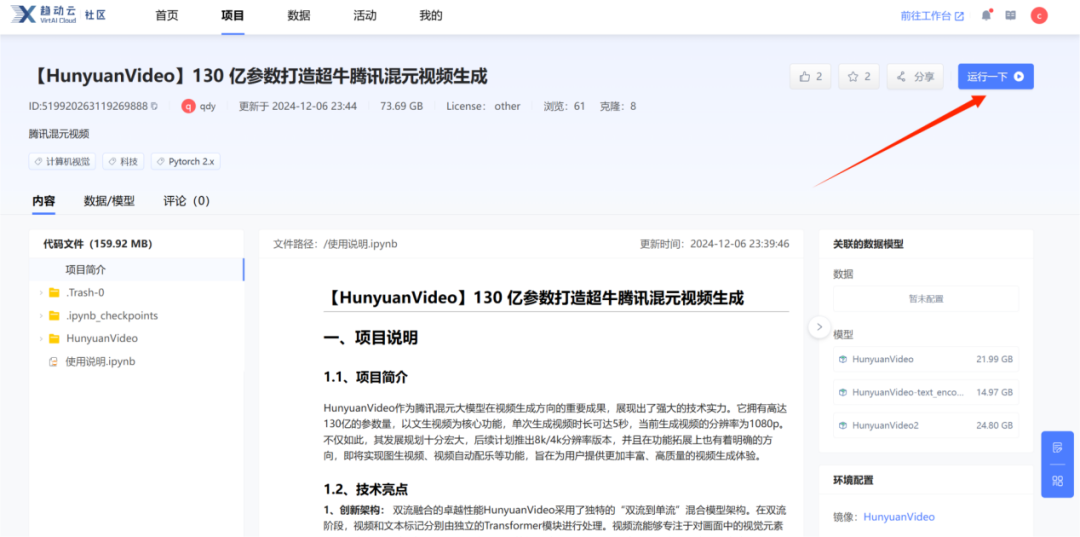This screenshot has height=537, width=1080.
Task: Go to 首页 in top navigation
Action: coord(167,16)
